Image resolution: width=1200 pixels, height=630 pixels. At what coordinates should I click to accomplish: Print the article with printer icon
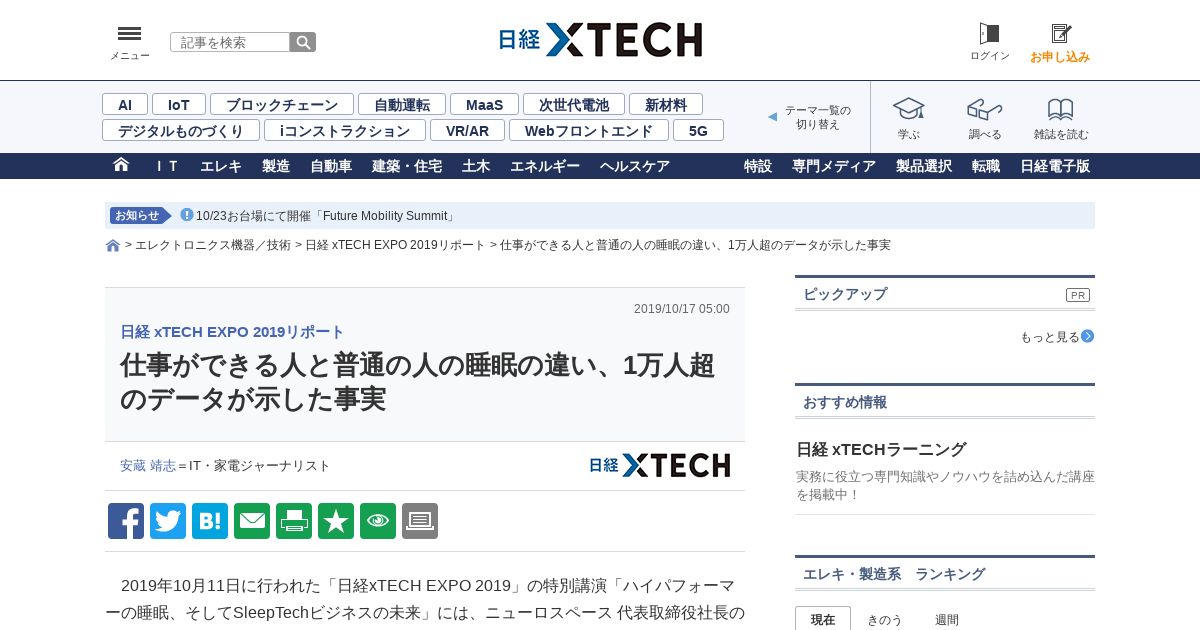294,521
